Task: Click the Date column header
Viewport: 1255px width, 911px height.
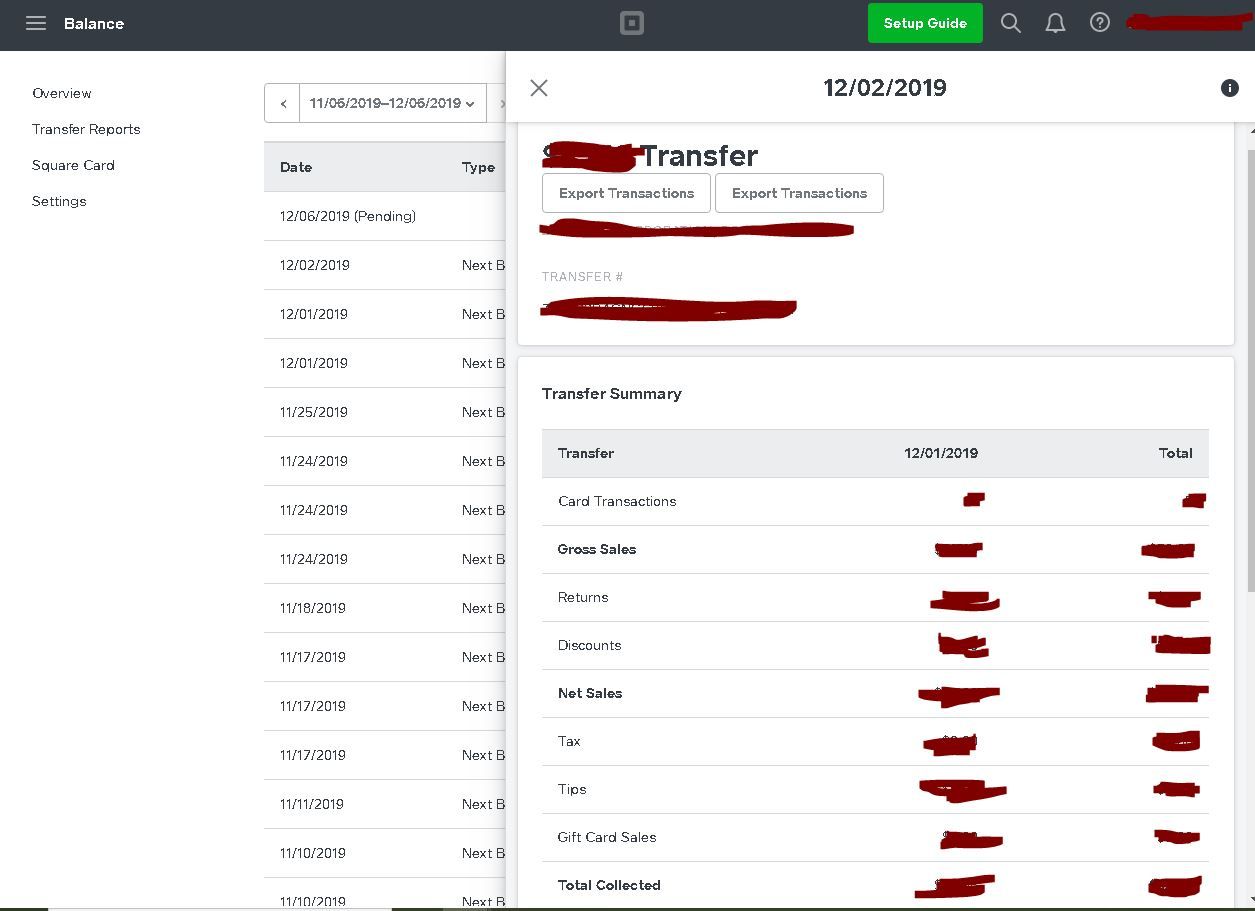Action: pos(296,167)
